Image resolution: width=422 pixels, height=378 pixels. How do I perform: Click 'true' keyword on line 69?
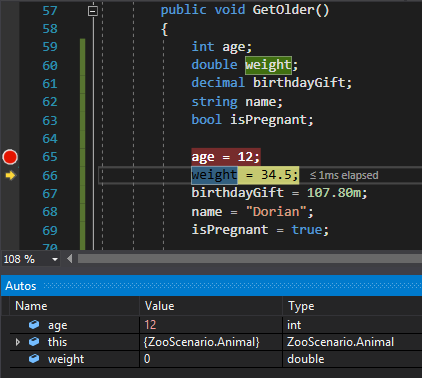click(x=307, y=230)
